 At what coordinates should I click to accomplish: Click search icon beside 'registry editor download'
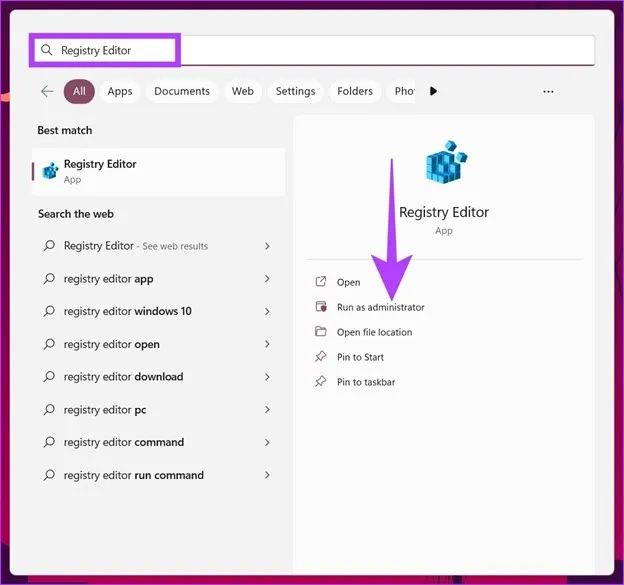(49, 376)
